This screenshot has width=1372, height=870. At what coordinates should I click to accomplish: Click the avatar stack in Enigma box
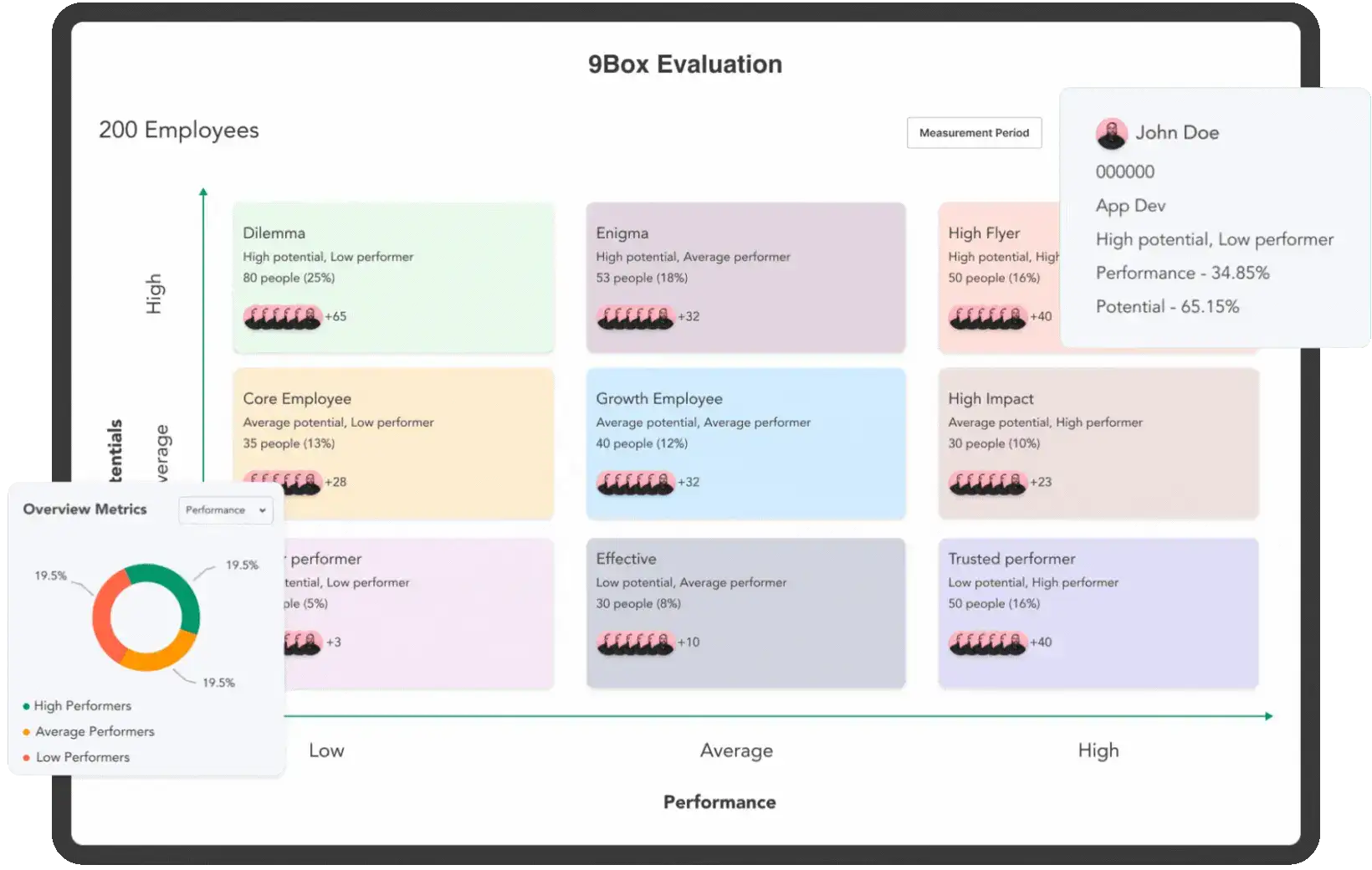click(x=635, y=317)
